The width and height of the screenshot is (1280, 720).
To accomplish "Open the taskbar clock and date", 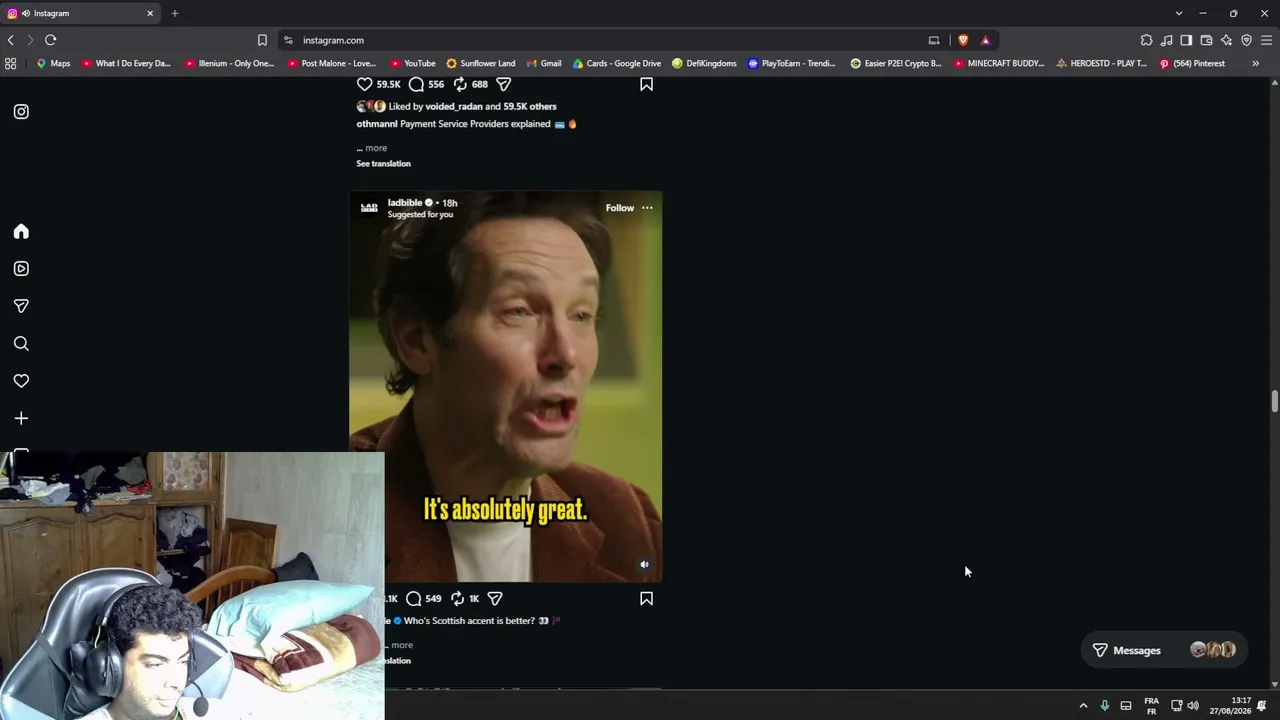I will pos(1230,705).
